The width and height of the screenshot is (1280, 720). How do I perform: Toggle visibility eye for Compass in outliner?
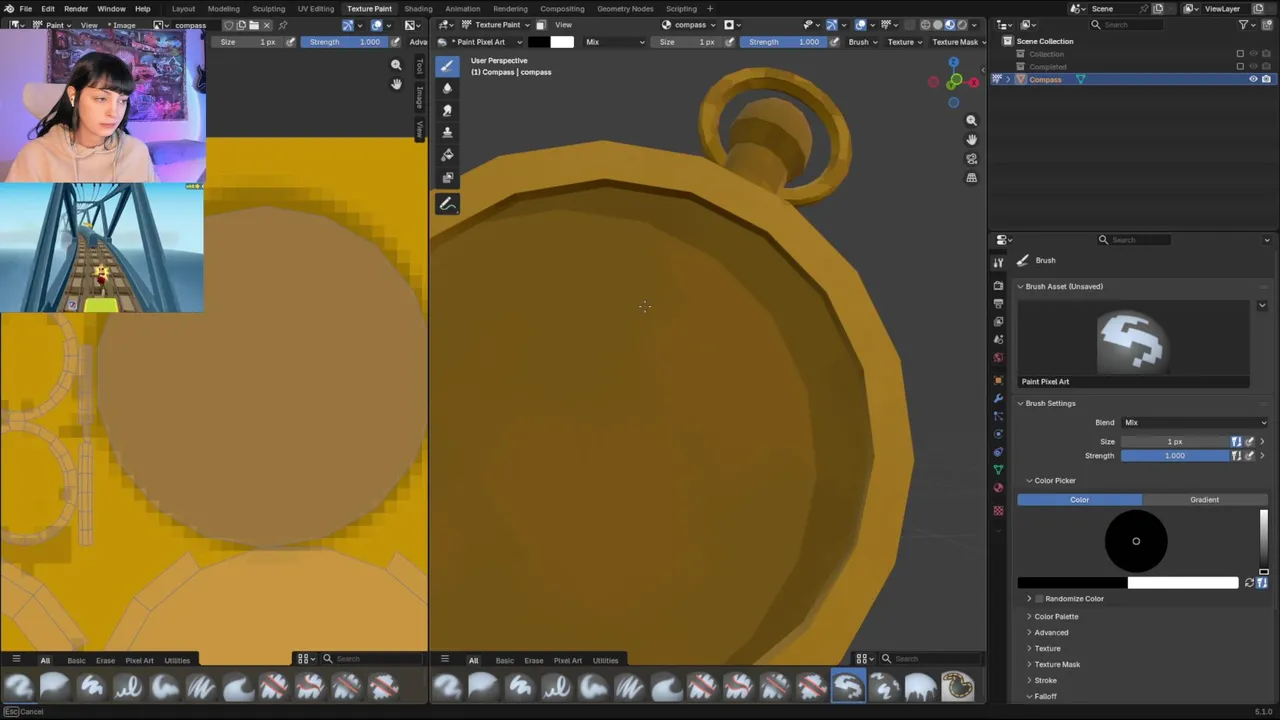[x=1253, y=79]
